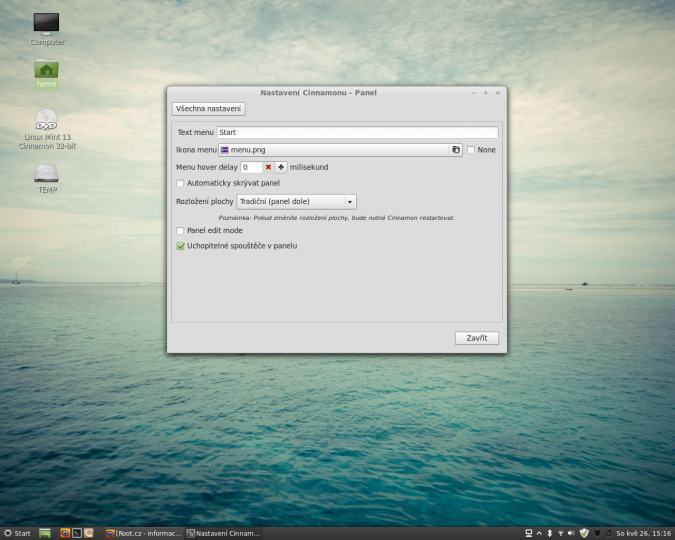Open the Rozložení plochy dropdown
Screen dimensions: 675x540
point(296,202)
